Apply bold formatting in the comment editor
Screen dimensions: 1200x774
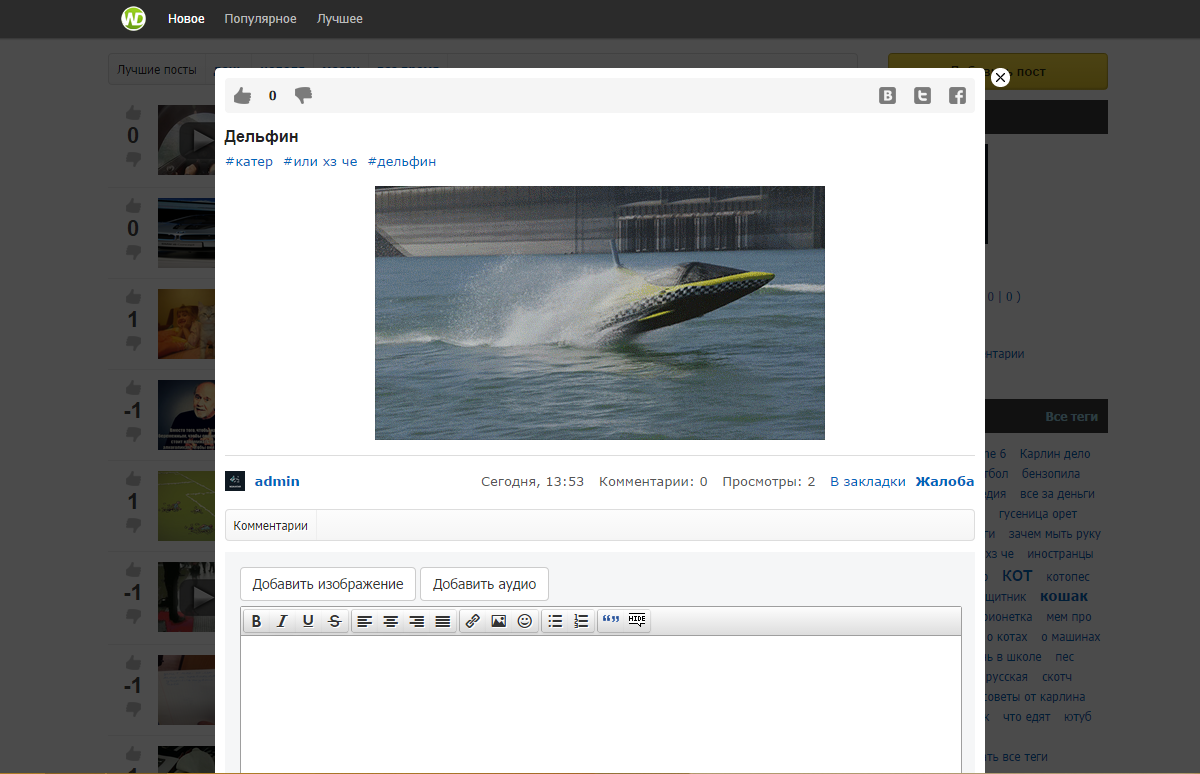(x=256, y=621)
